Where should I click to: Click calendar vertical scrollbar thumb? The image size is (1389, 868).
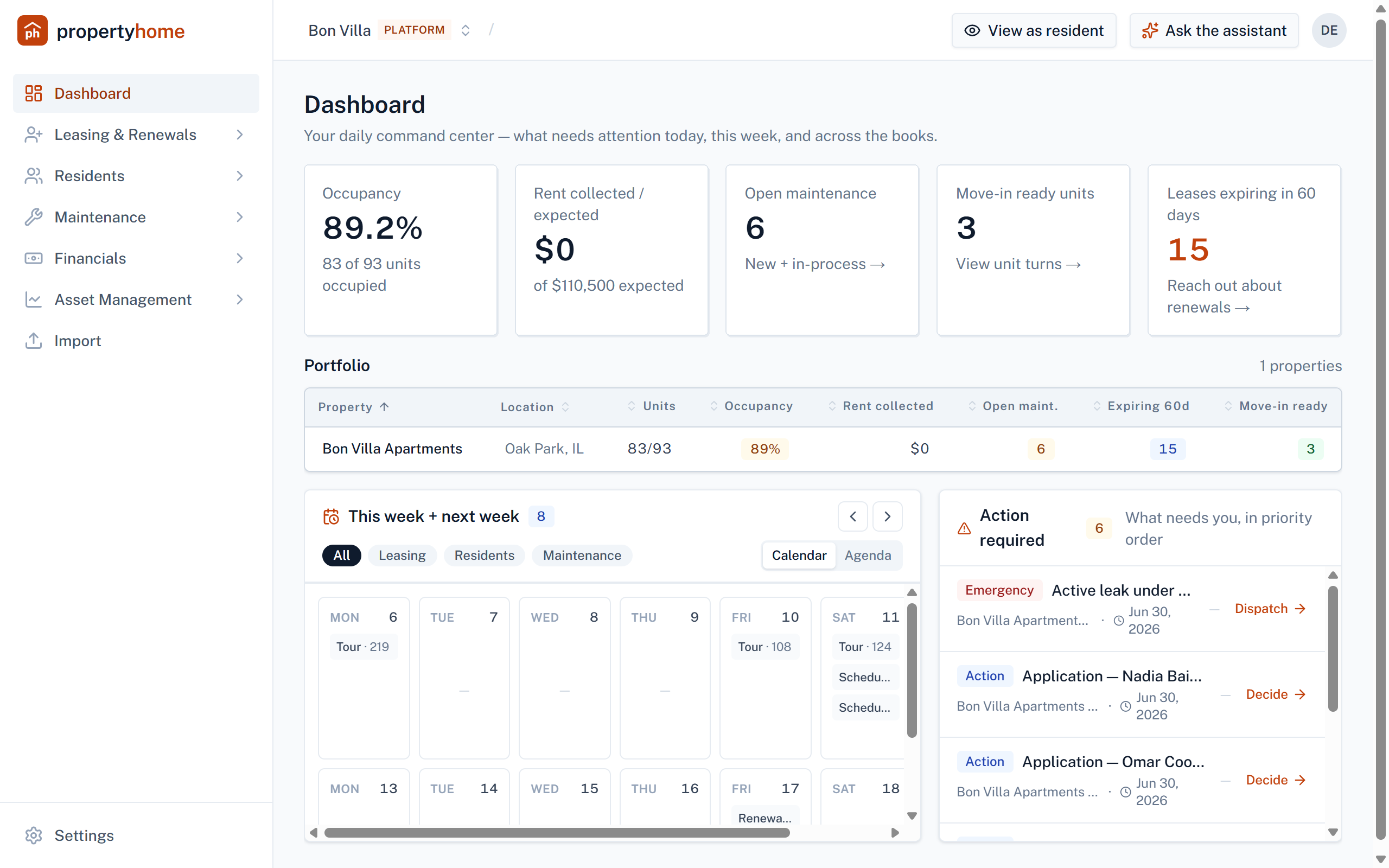[912, 670]
